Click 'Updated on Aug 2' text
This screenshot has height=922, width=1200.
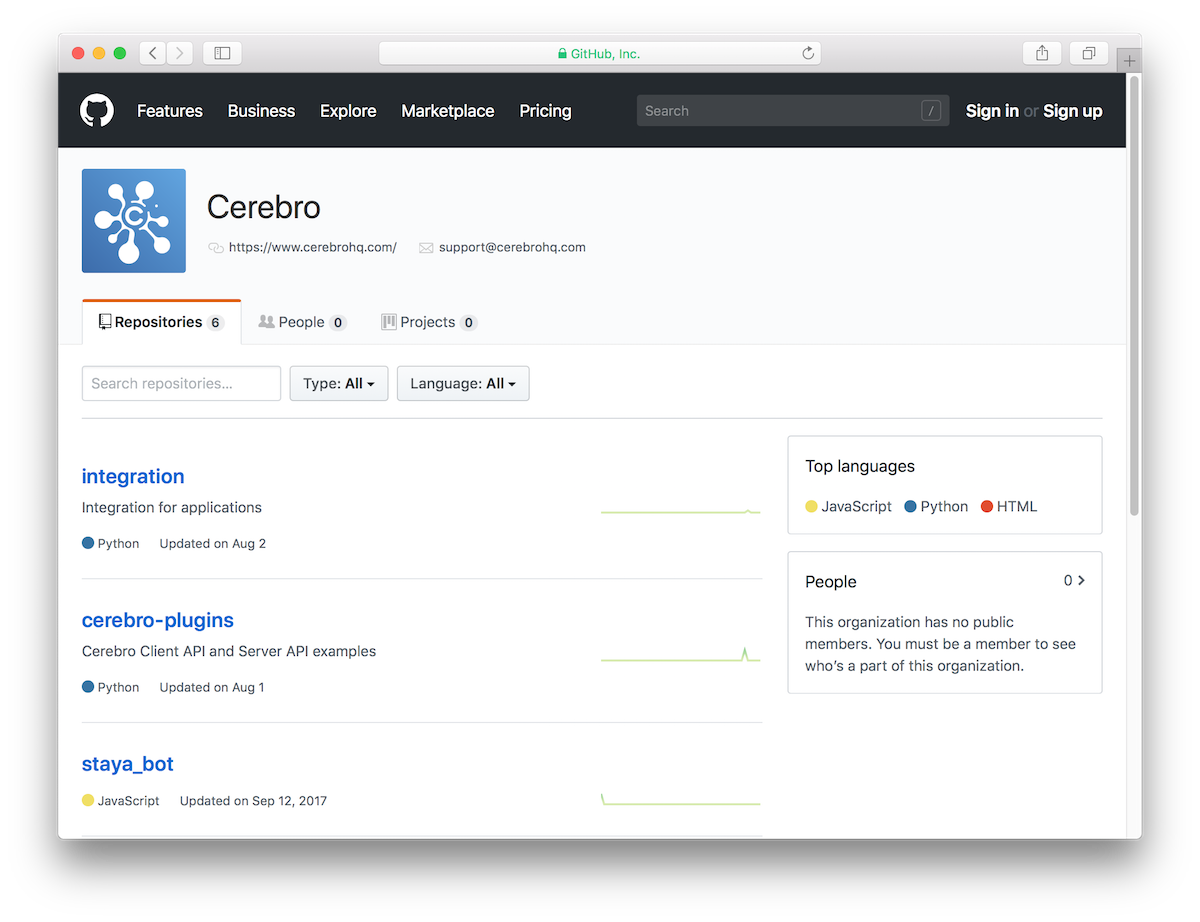point(213,543)
